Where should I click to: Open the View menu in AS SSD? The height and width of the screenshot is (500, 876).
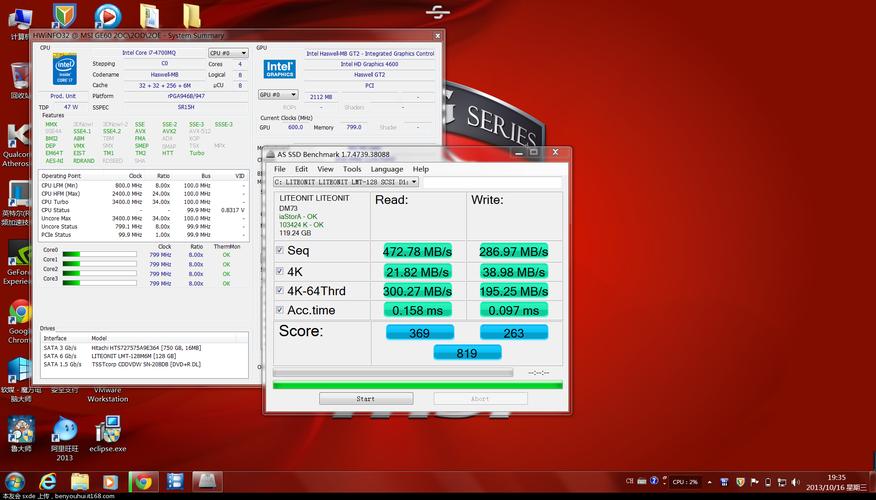point(325,169)
